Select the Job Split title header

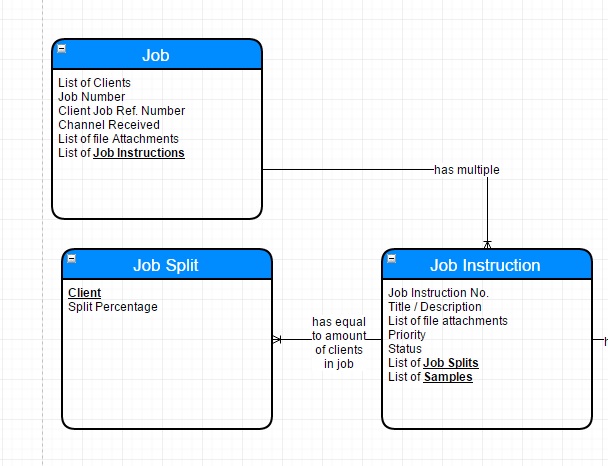(x=166, y=265)
